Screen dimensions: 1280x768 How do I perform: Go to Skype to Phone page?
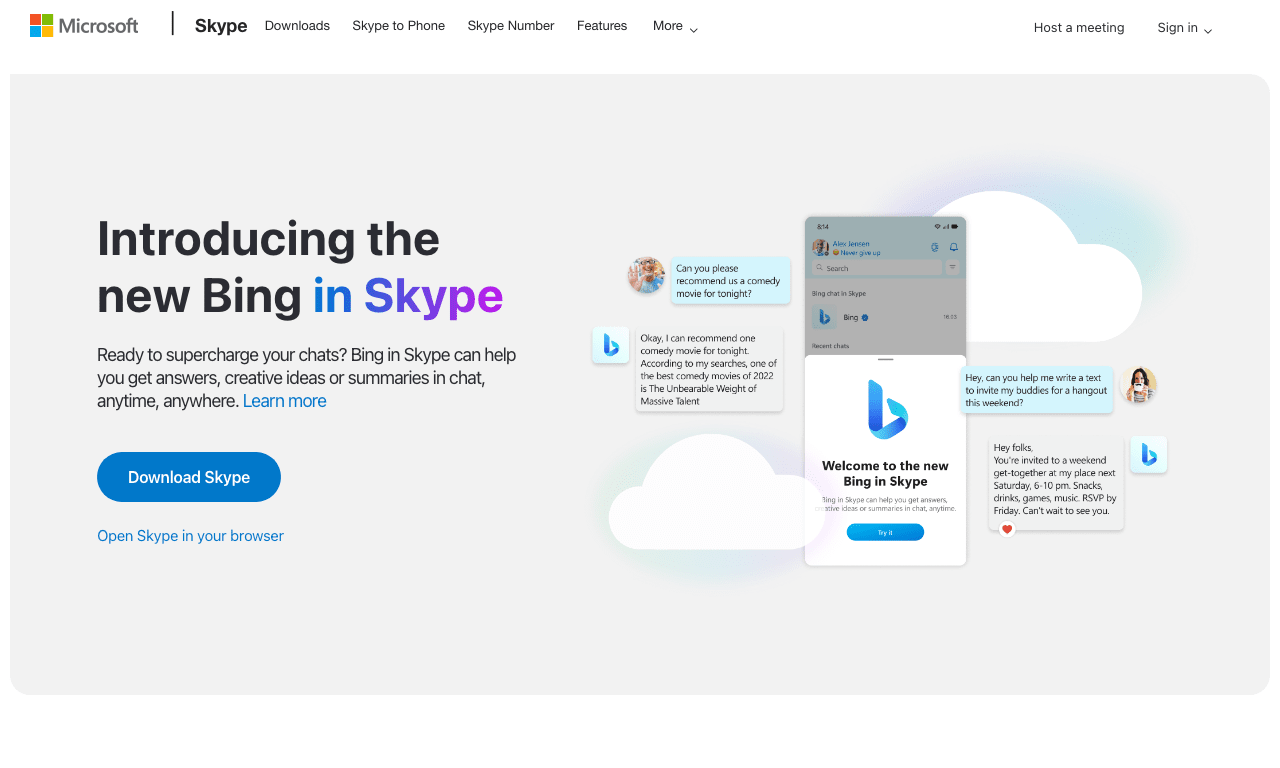click(x=398, y=26)
